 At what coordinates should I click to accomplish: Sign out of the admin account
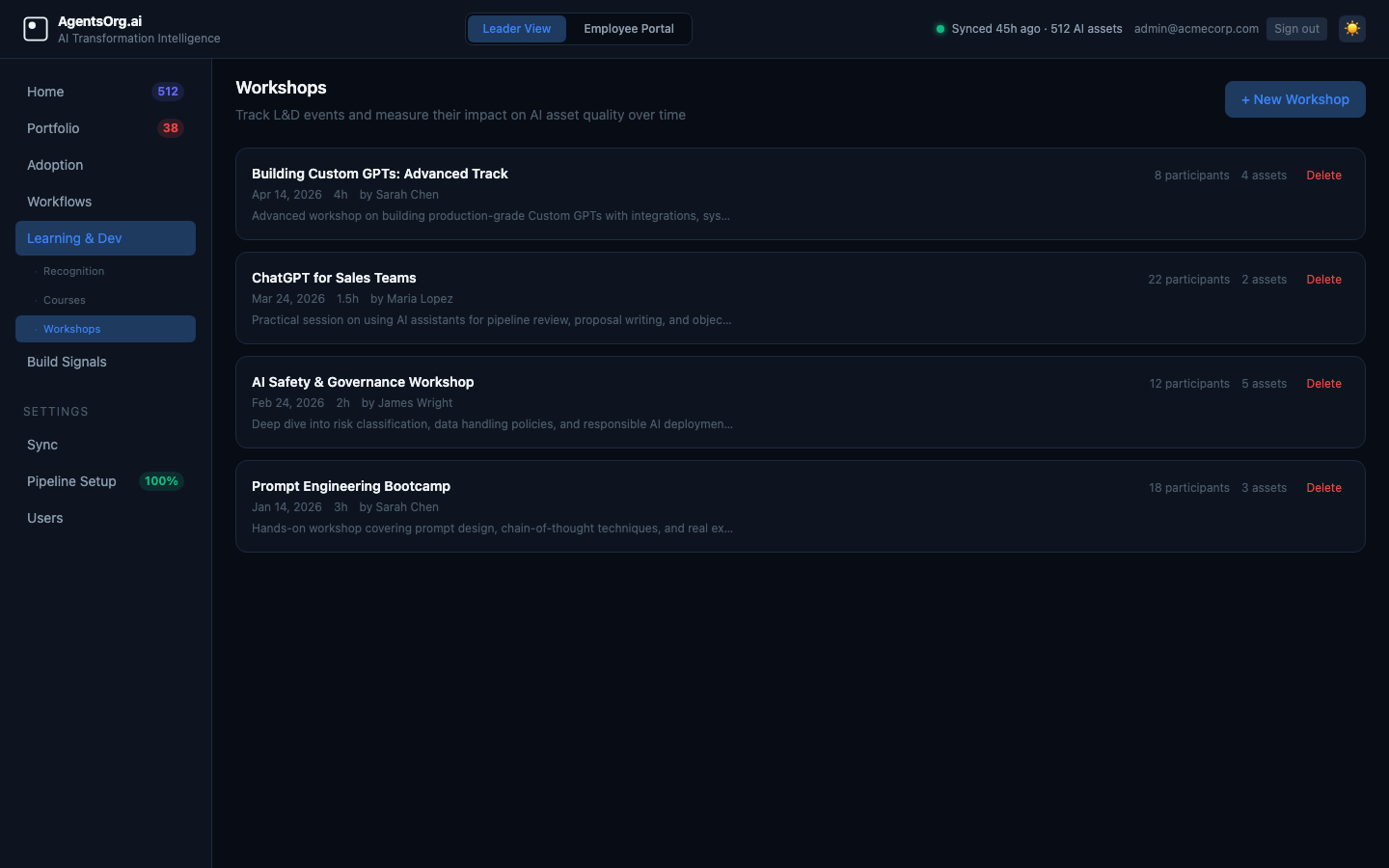click(1296, 29)
